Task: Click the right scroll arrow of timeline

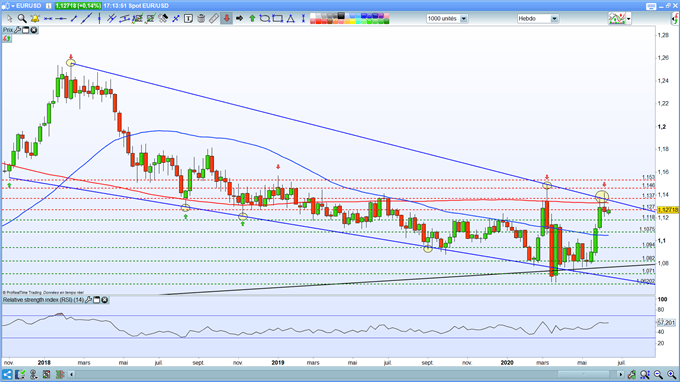Action: [x=621, y=374]
